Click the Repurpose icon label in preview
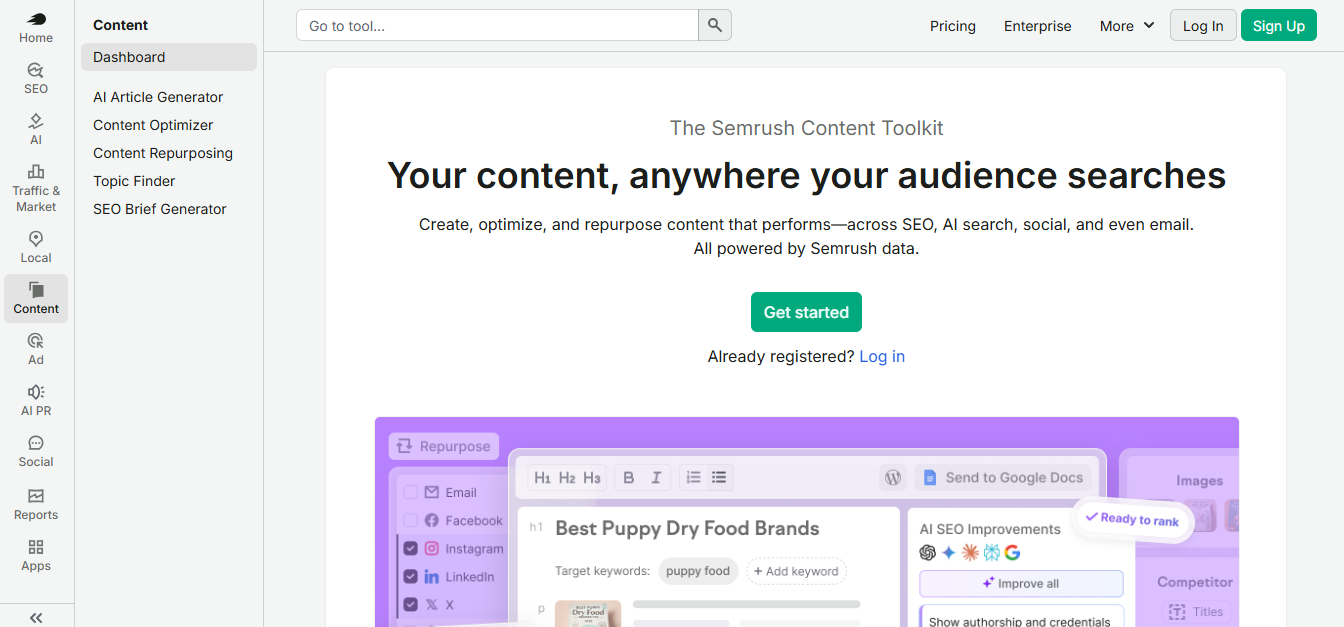 click(444, 446)
